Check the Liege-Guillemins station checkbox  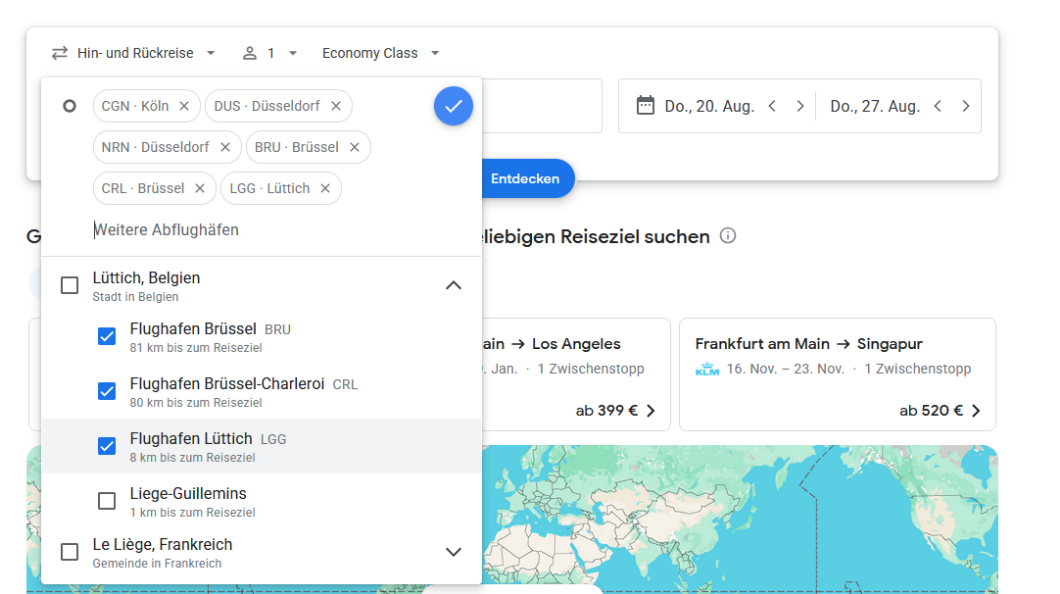tap(107, 501)
